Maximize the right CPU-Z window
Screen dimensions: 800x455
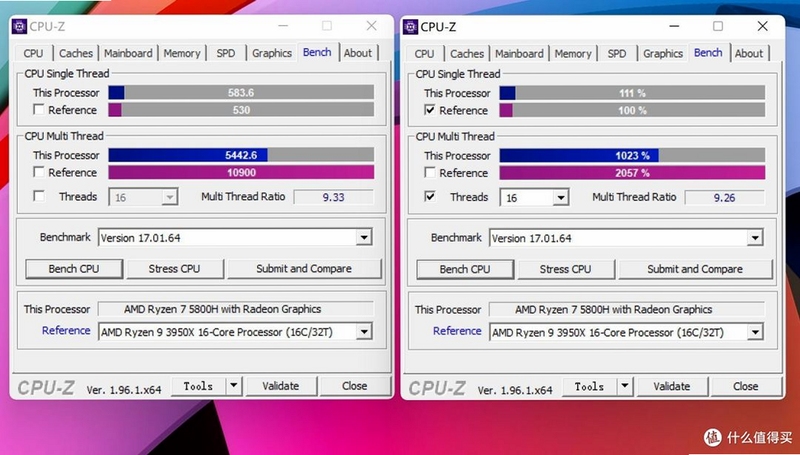(718, 26)
